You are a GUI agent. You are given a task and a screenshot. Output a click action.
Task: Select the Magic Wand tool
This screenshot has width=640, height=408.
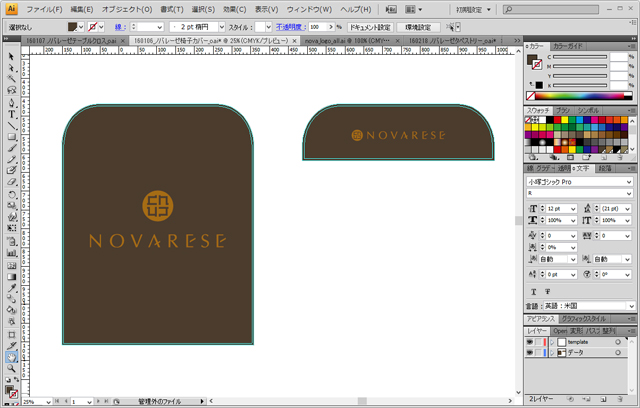pos(11,78)
